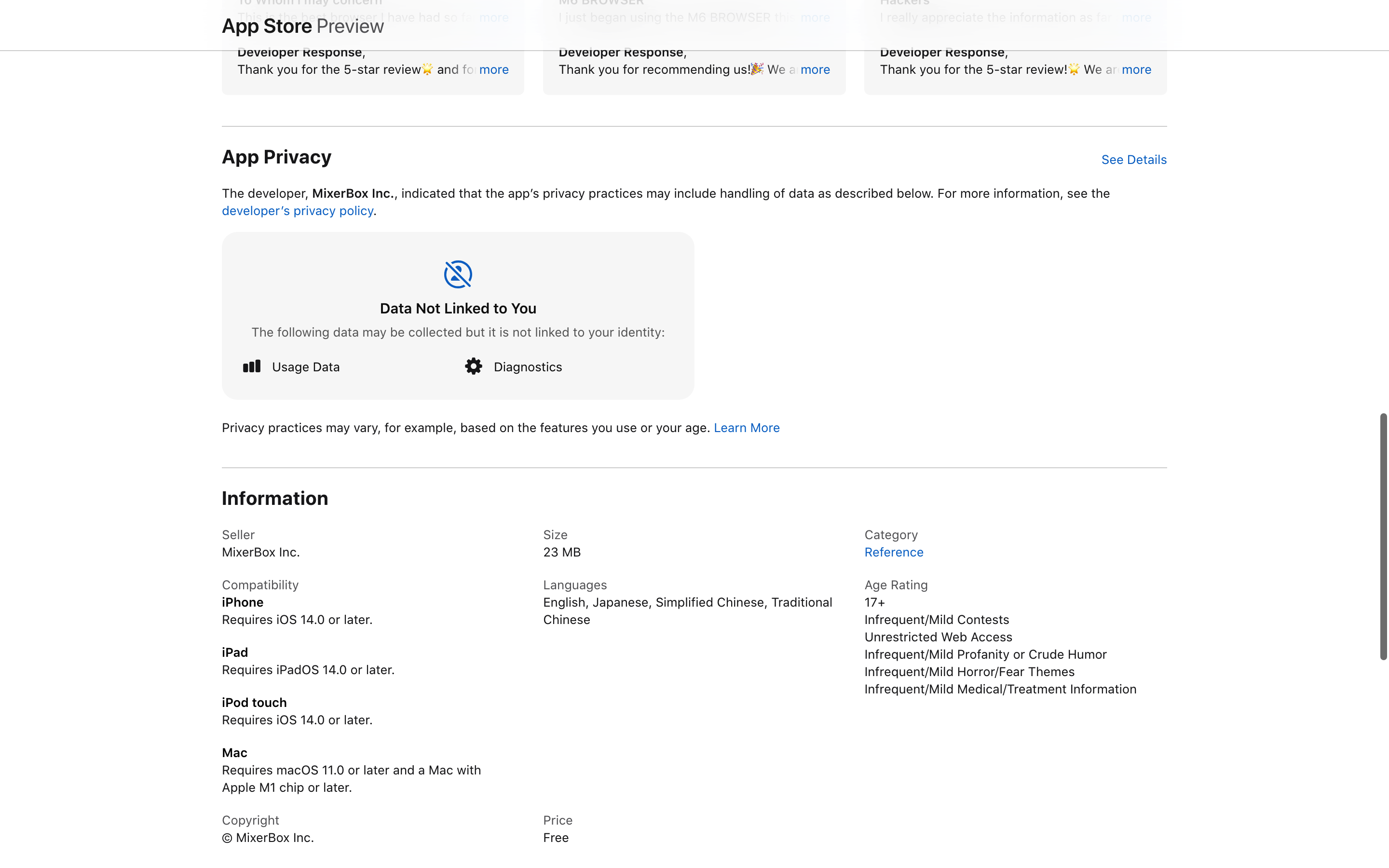Click 'Infrequent/Mild Contests' rating line
This screenshot has height=868, width=1389.
tap(937, 620)
